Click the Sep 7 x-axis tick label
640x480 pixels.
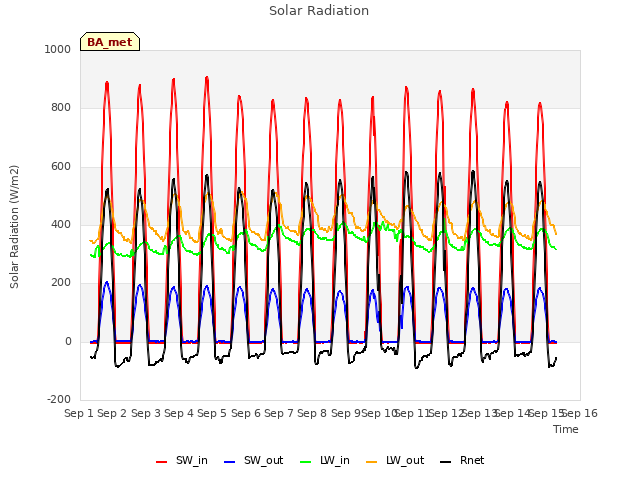[279, 413]
